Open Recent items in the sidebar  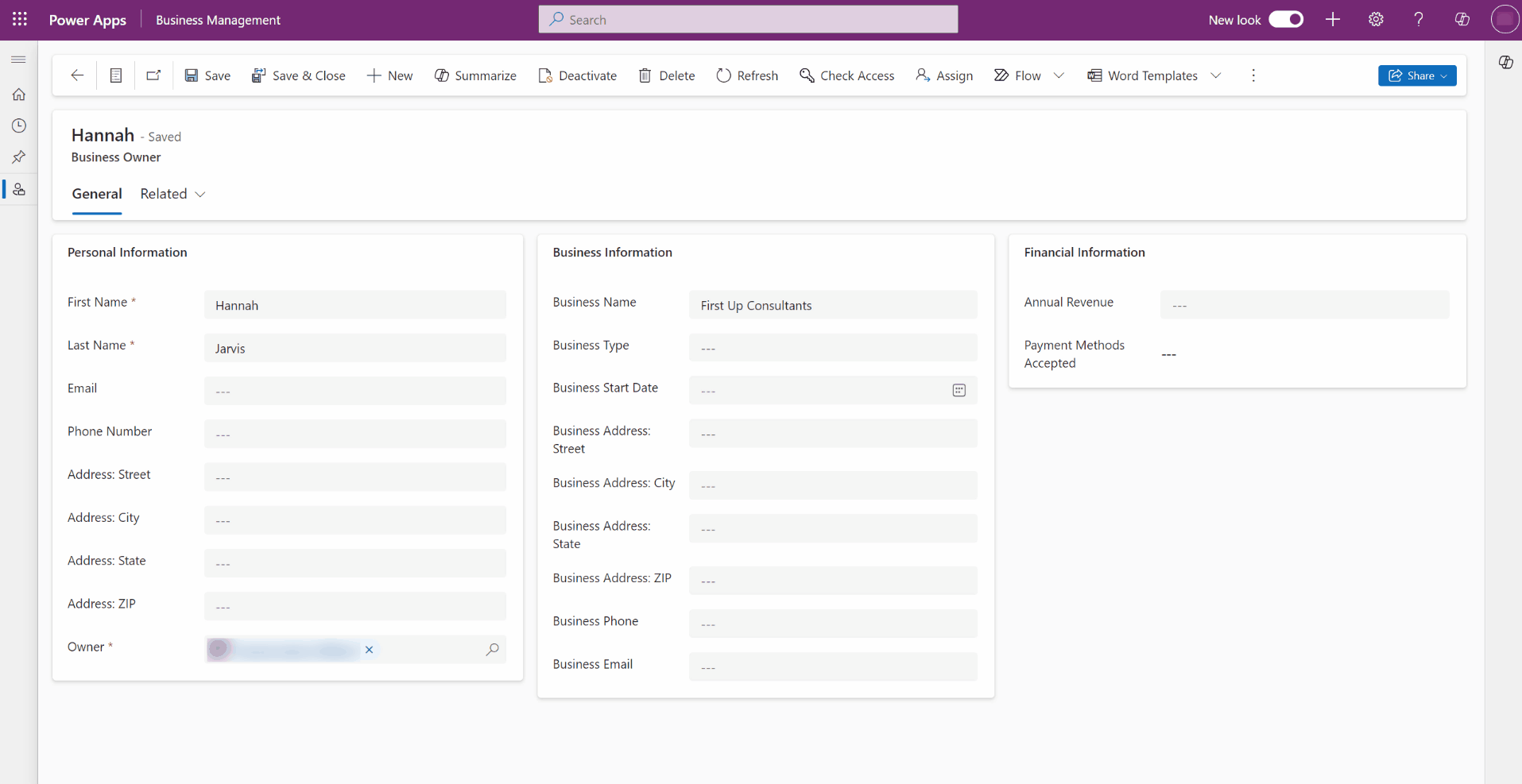tap(19, 126)
